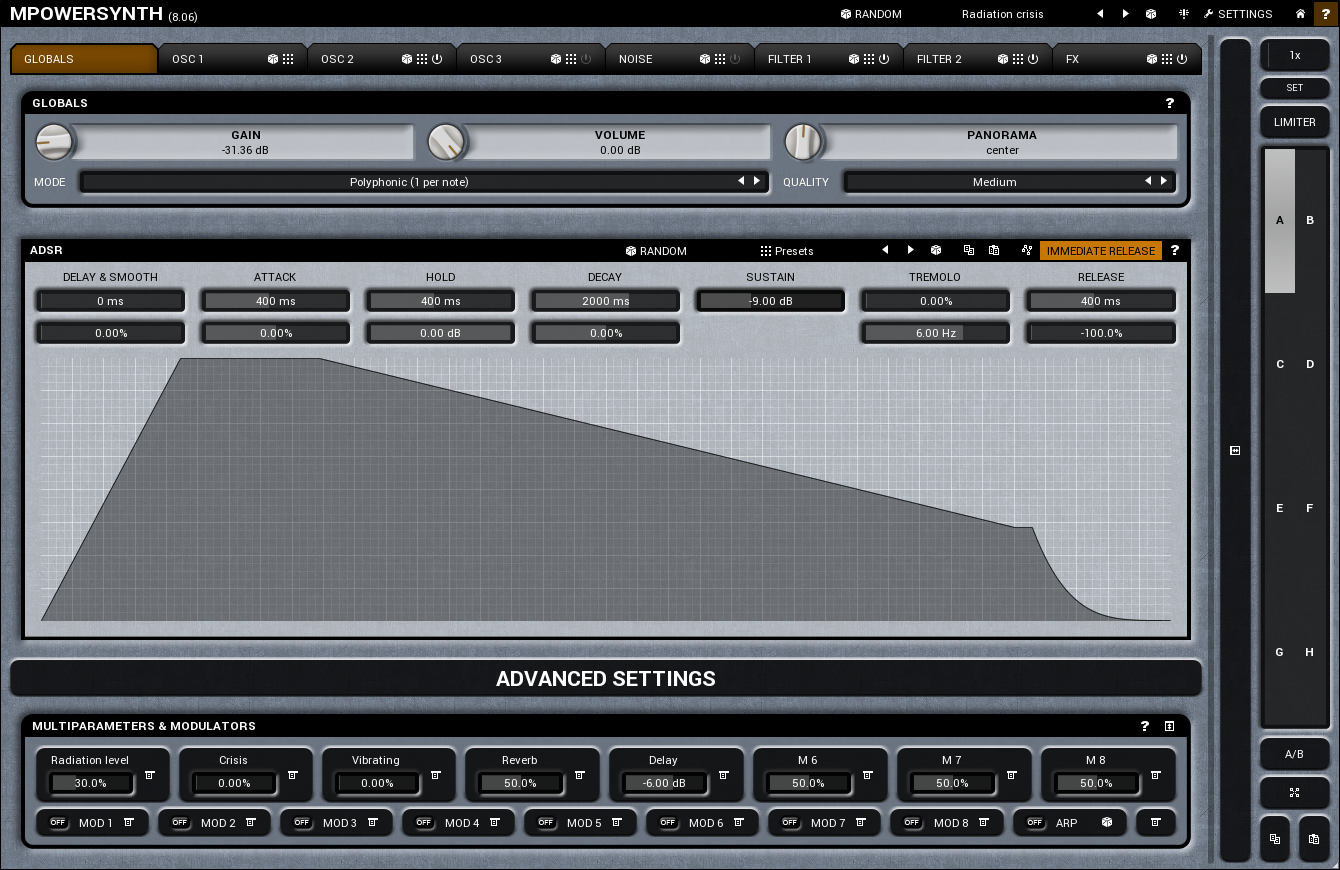Randomize the NOISE section with its dice
1340x870 pixels.
point(705,59)
